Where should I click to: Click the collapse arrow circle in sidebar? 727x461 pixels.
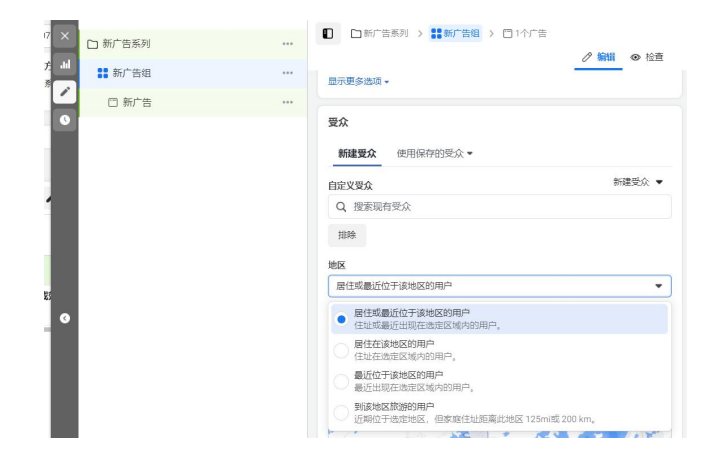(64, 318)
